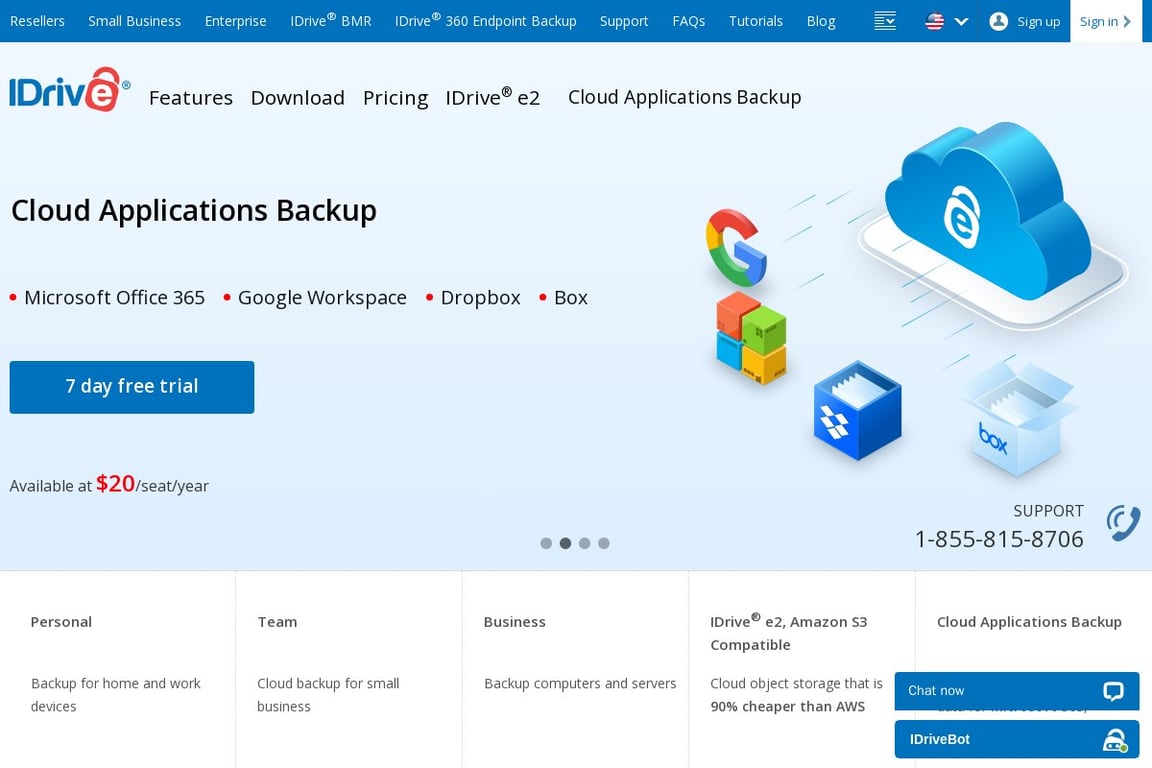Viewport: 1152px width, 768px height.
Task: Open the IDriveBot assistant
Action: [1017, 739]
